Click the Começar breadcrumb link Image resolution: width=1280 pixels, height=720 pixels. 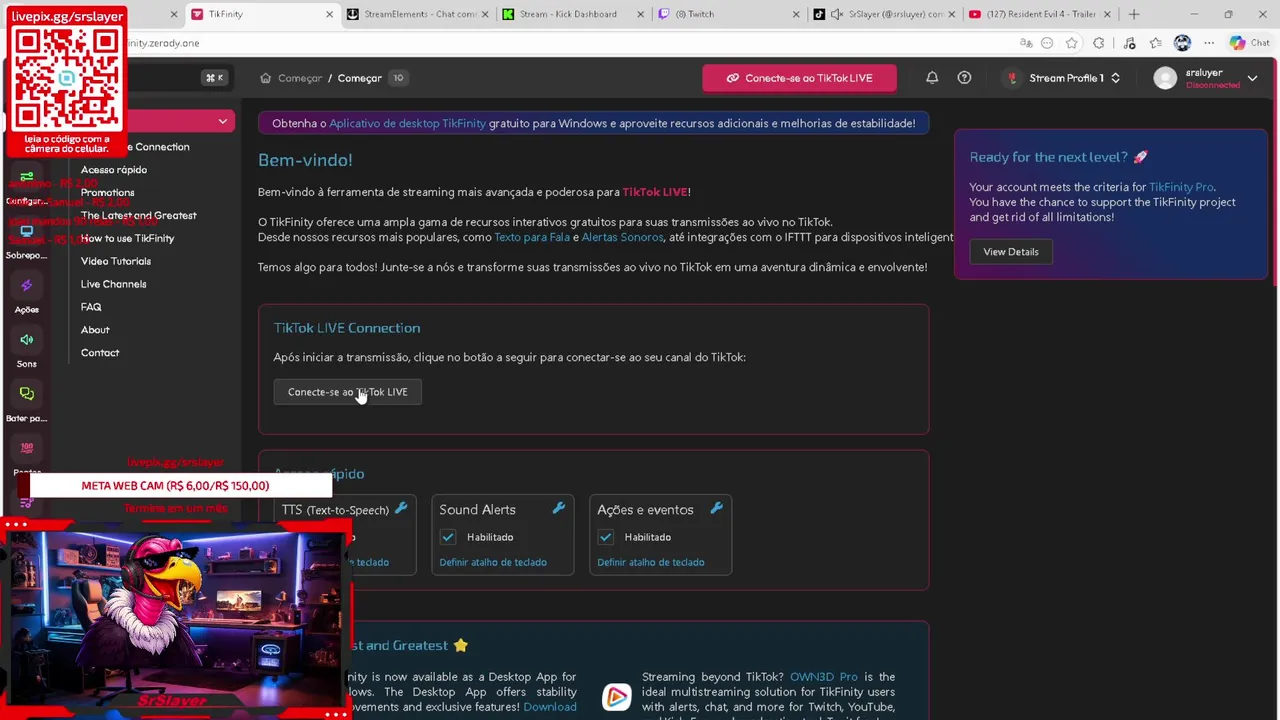(300, 78)
